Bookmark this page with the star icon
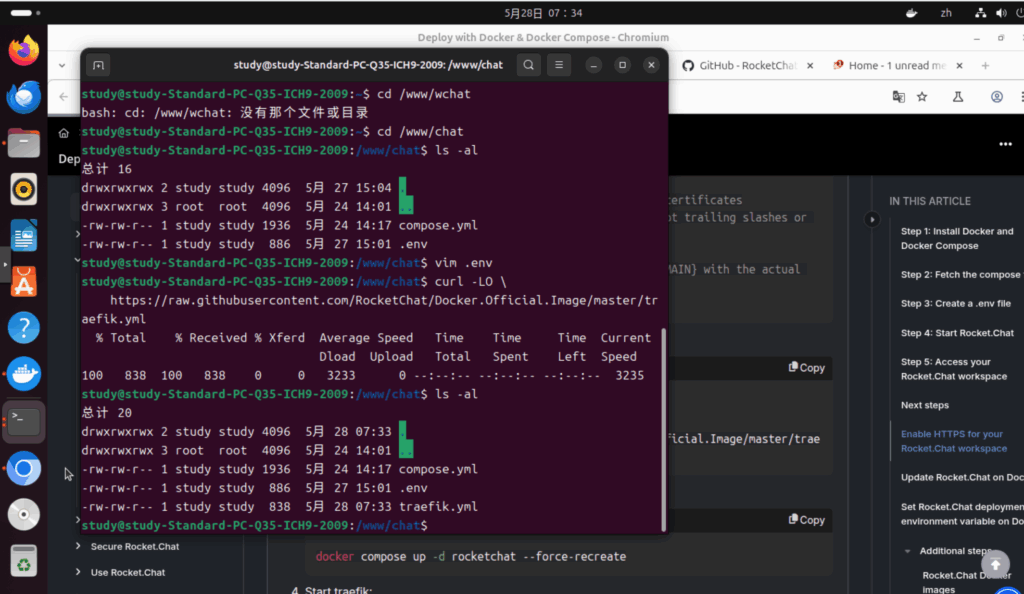The image size is (1024, 594). (922, 97)
